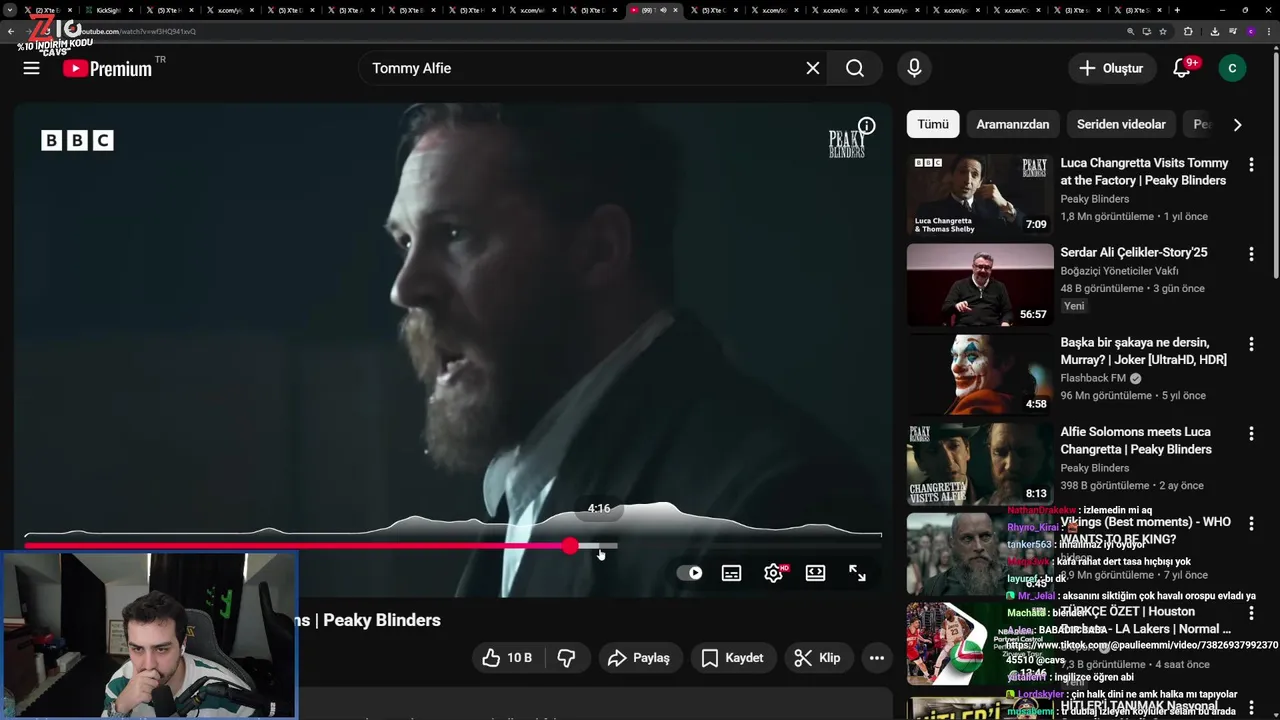Open Vikings Best moments video thumbnail
Viewport: 1280px width, 720px height.
point(980,554)
